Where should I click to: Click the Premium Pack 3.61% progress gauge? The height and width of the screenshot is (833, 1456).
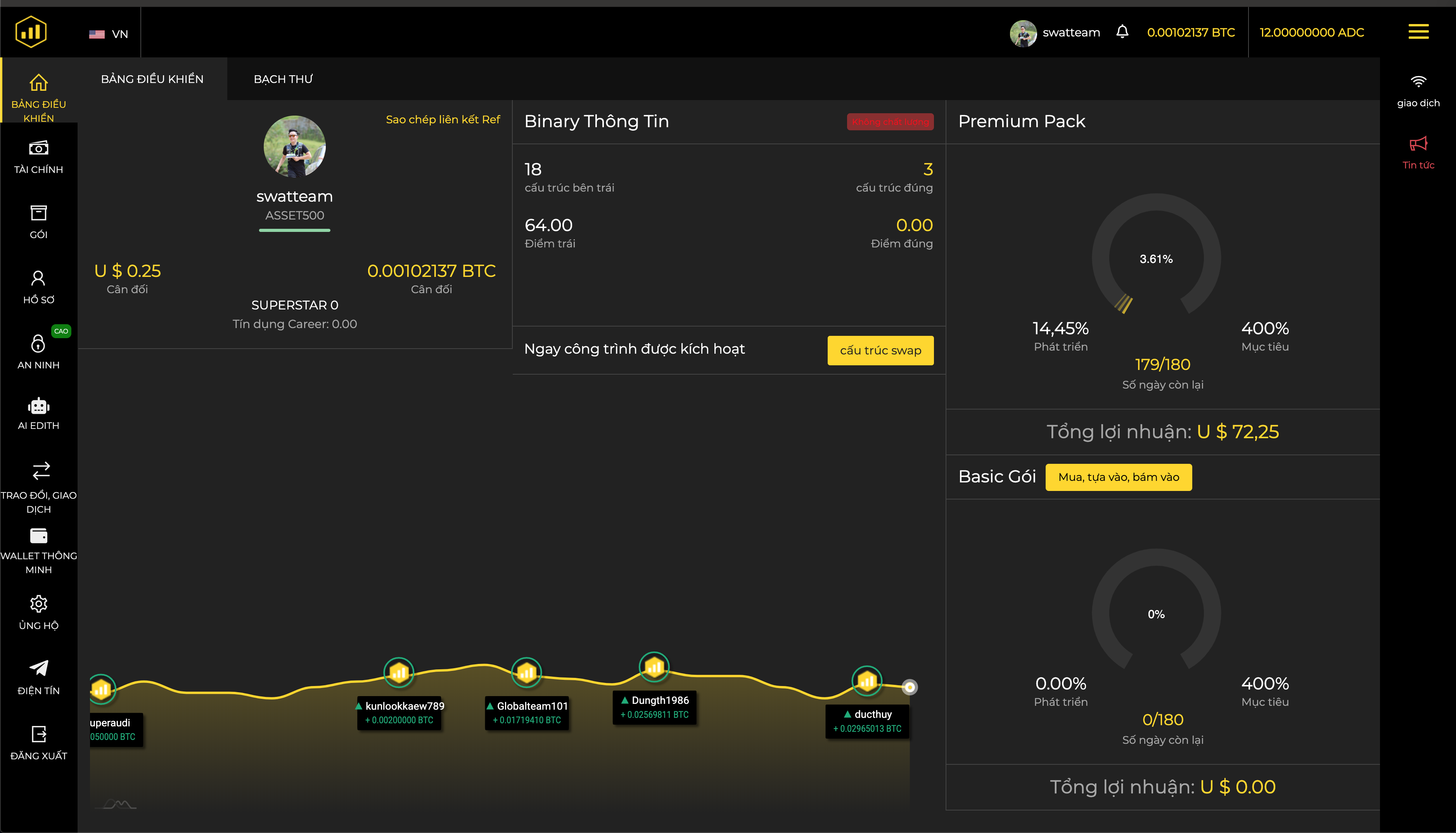pyautogui.click(x=1156, y=259)
